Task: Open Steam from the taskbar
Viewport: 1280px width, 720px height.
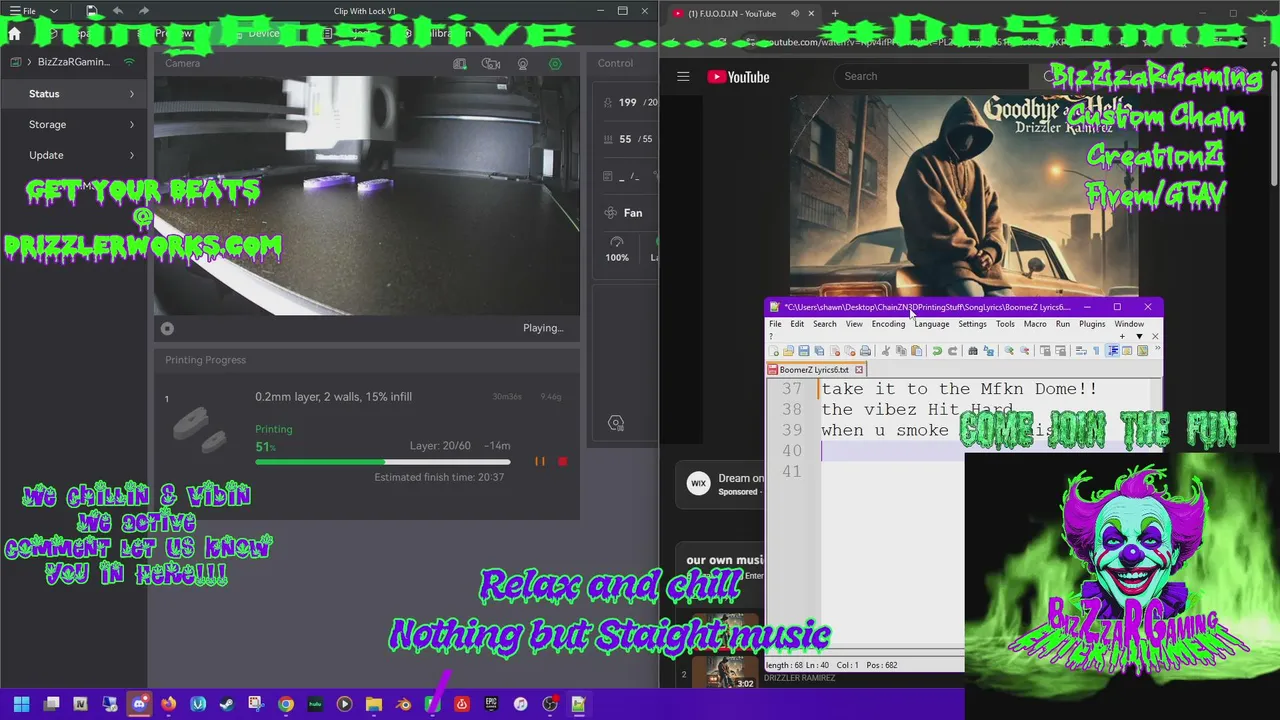Action: [x=227, y=704]
